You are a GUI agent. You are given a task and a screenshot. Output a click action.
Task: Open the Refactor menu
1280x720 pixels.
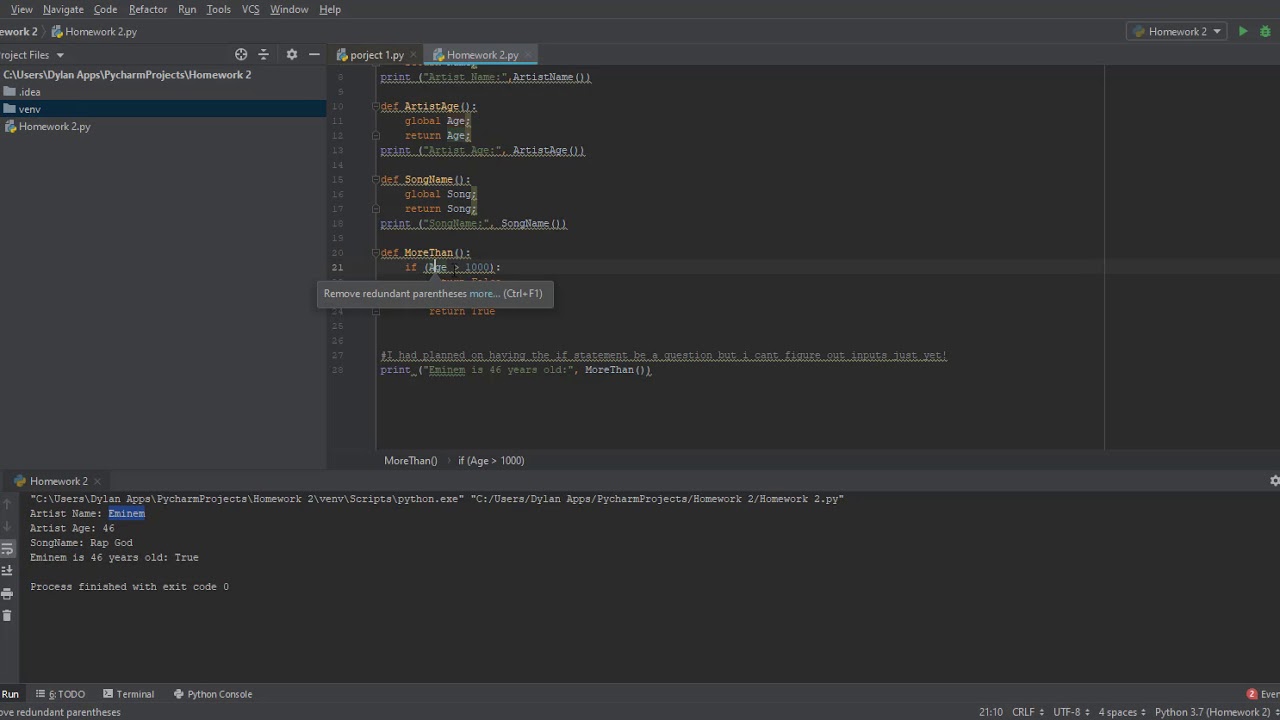148,9
